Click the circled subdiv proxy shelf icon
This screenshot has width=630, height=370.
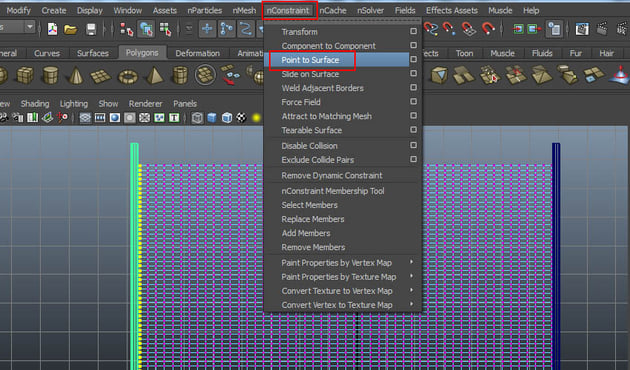(x=205, y=75)
